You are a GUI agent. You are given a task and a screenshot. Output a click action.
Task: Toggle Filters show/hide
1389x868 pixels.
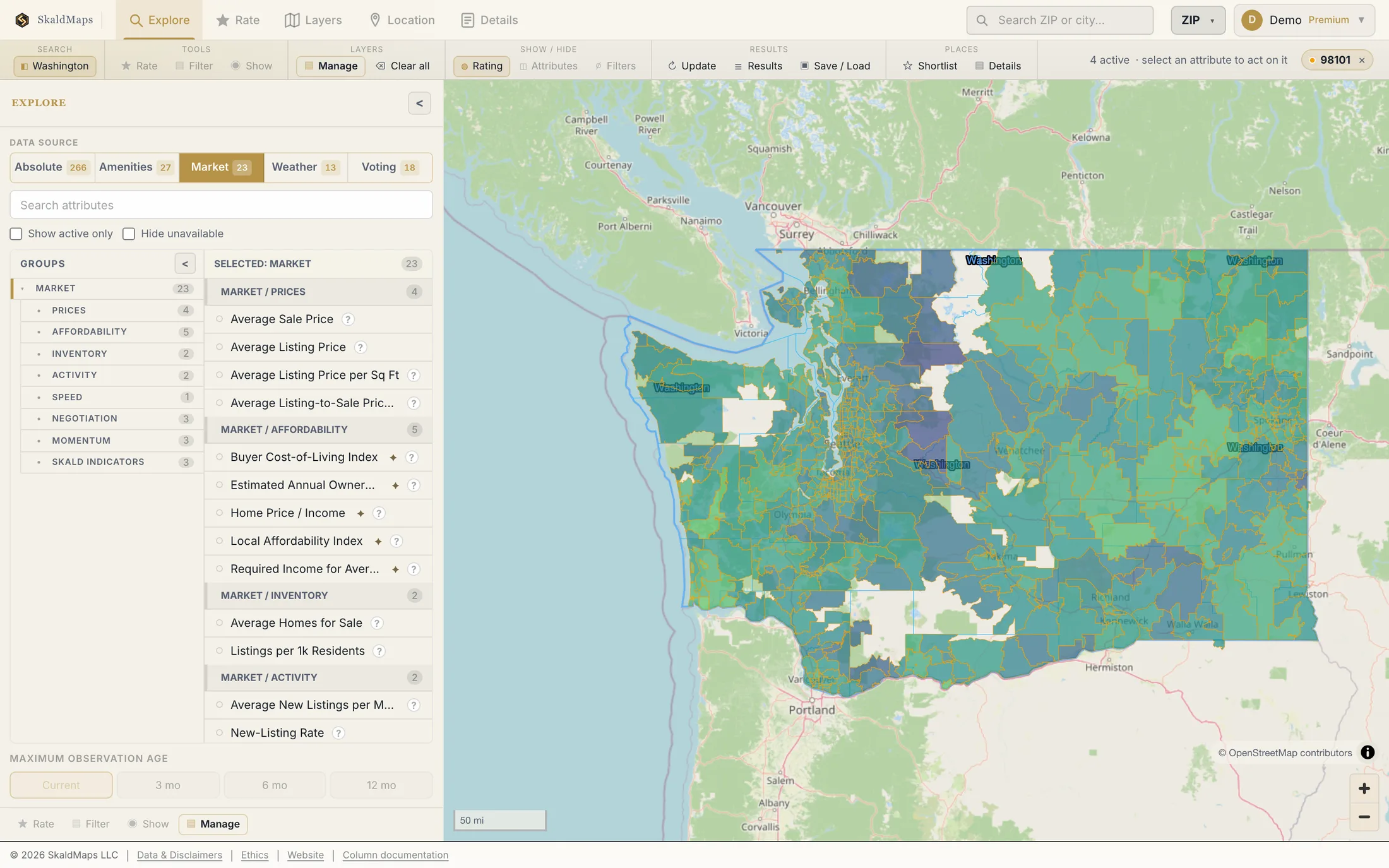616,66
